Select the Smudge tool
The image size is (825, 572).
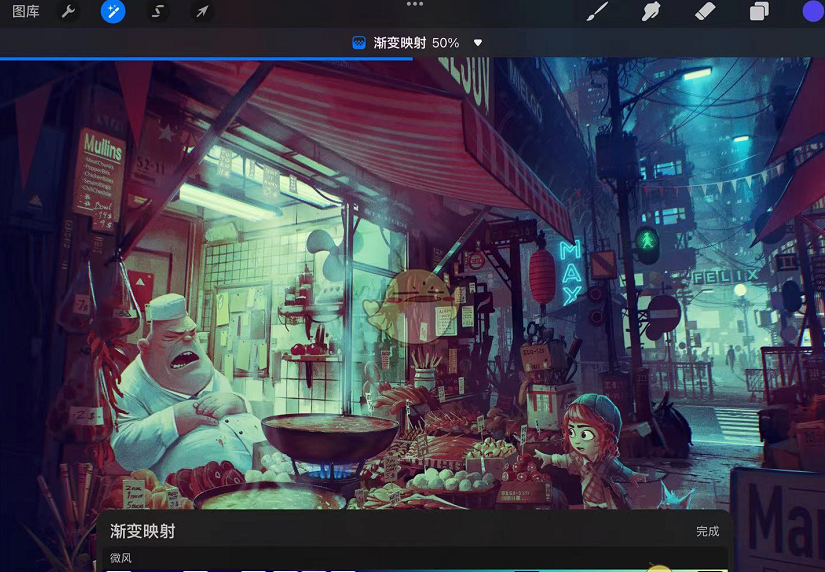(x=651, y=11)
